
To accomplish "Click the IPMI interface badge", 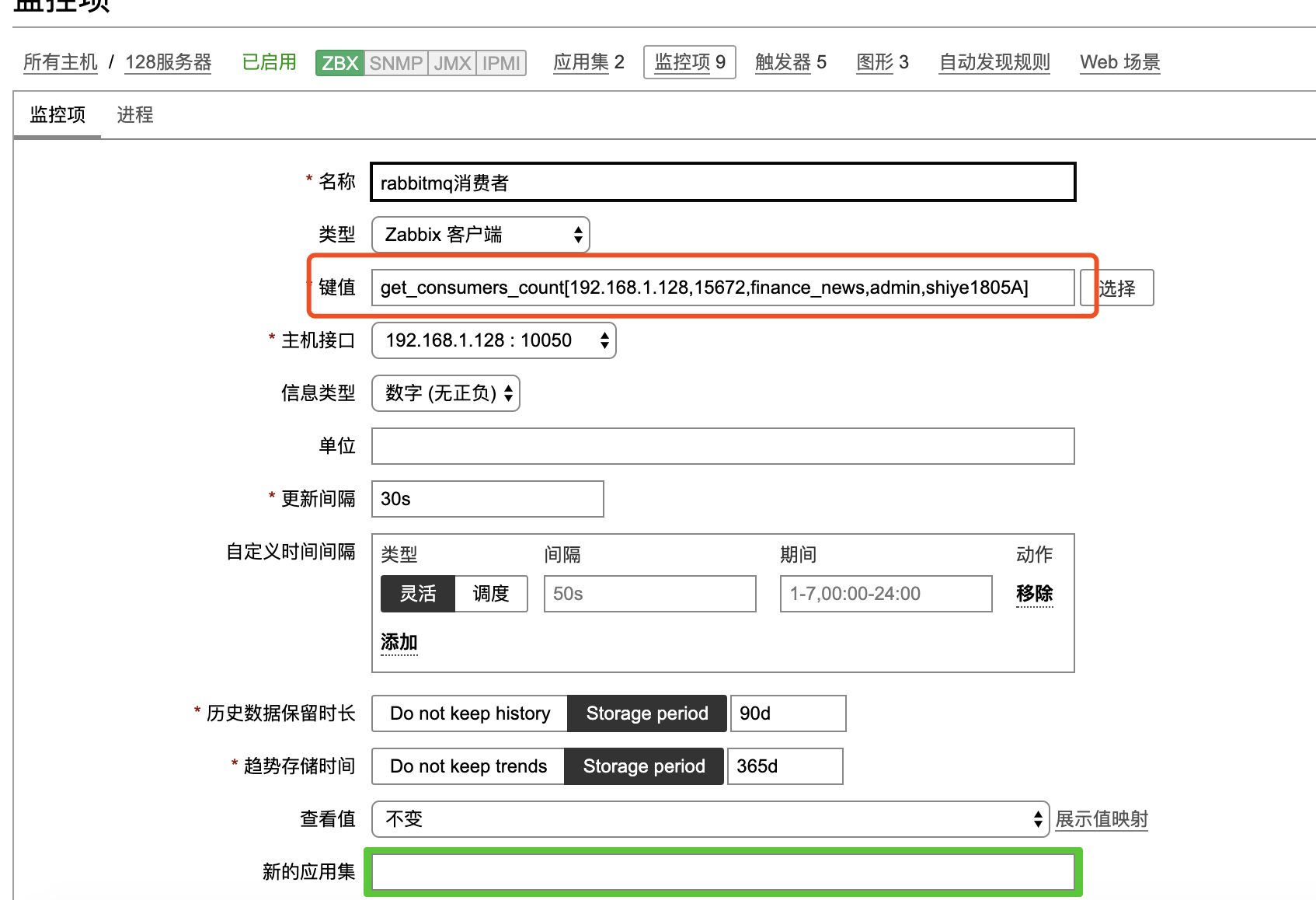I will [500, 62].
